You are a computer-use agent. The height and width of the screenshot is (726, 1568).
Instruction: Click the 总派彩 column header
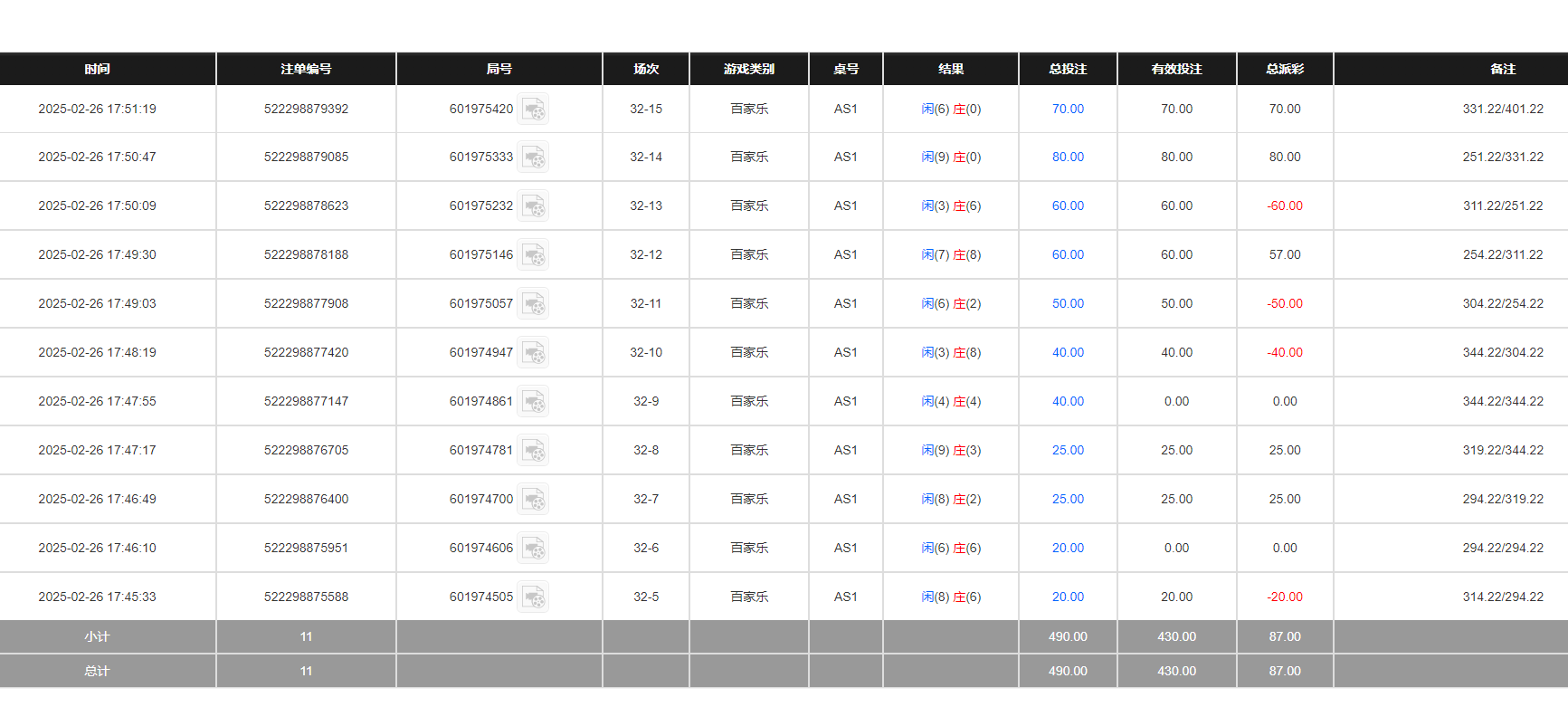1284,69
